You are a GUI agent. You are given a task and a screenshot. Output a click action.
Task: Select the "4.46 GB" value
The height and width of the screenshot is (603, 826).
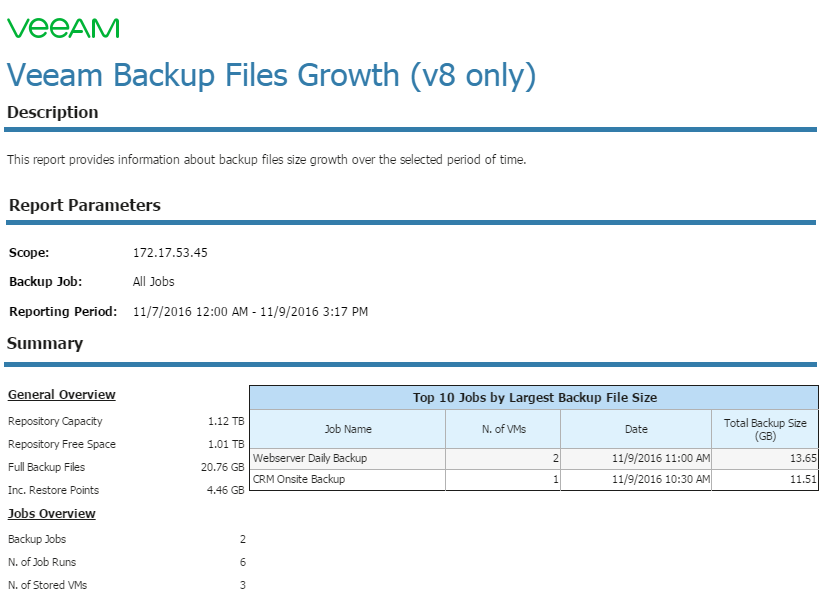(x=225, y=490)
